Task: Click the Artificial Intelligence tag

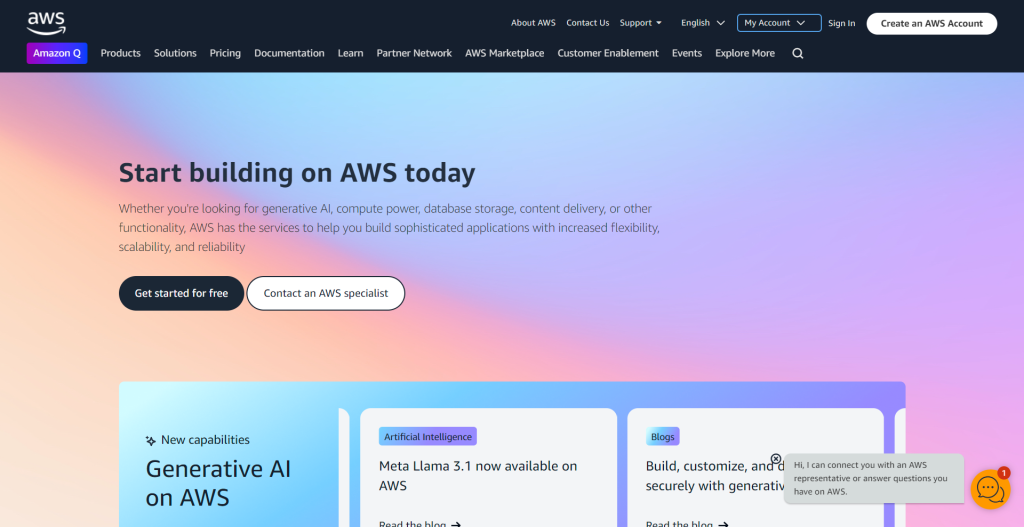Action: [x=428, y=436]
